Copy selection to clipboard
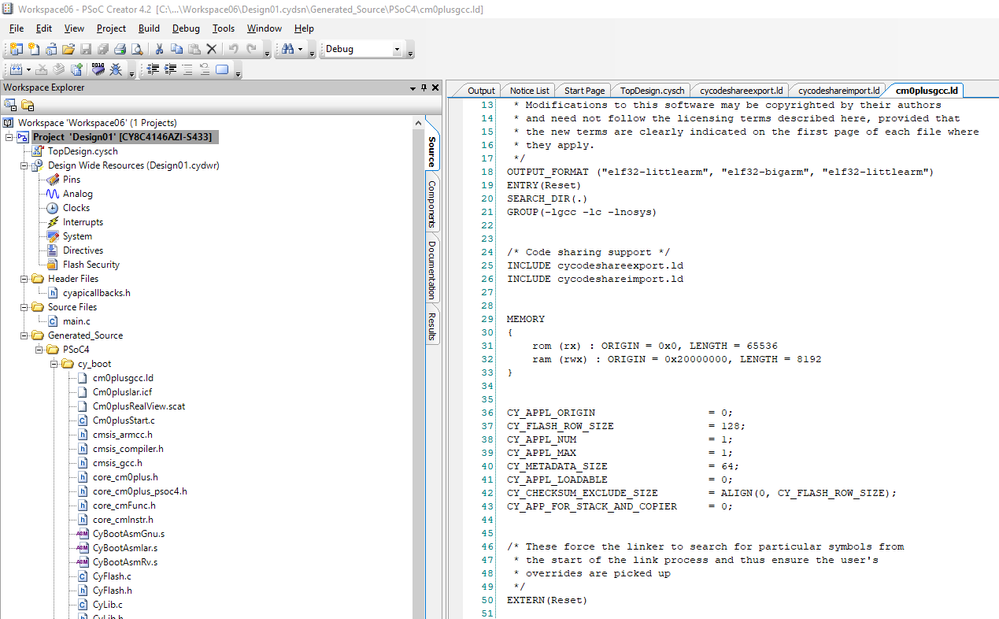This screenshot has height=619, width=999. click(x=176, y=48)
